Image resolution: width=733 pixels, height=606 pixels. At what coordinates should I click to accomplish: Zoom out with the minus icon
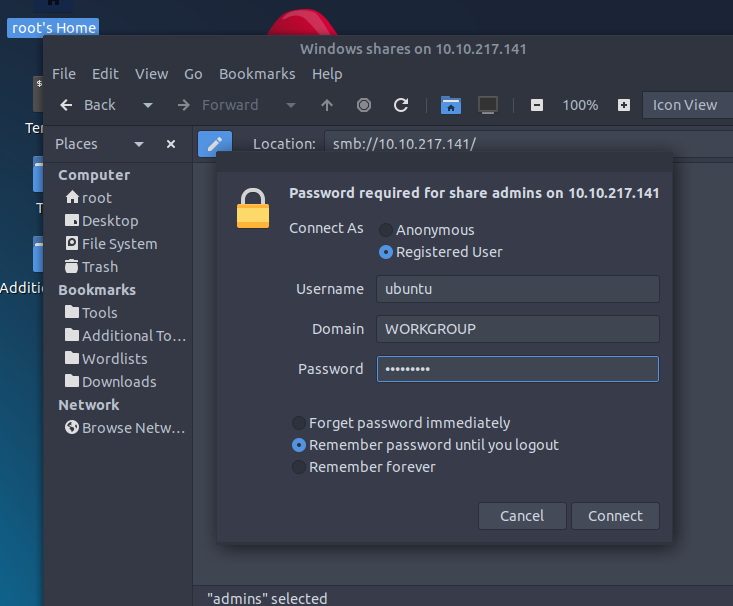pyautogui.click(x=537, y=105)
